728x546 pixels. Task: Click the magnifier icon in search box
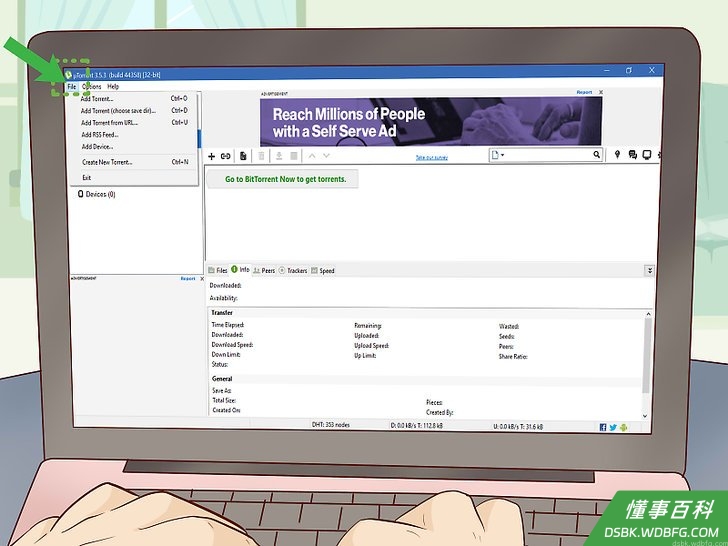[597, 155]
